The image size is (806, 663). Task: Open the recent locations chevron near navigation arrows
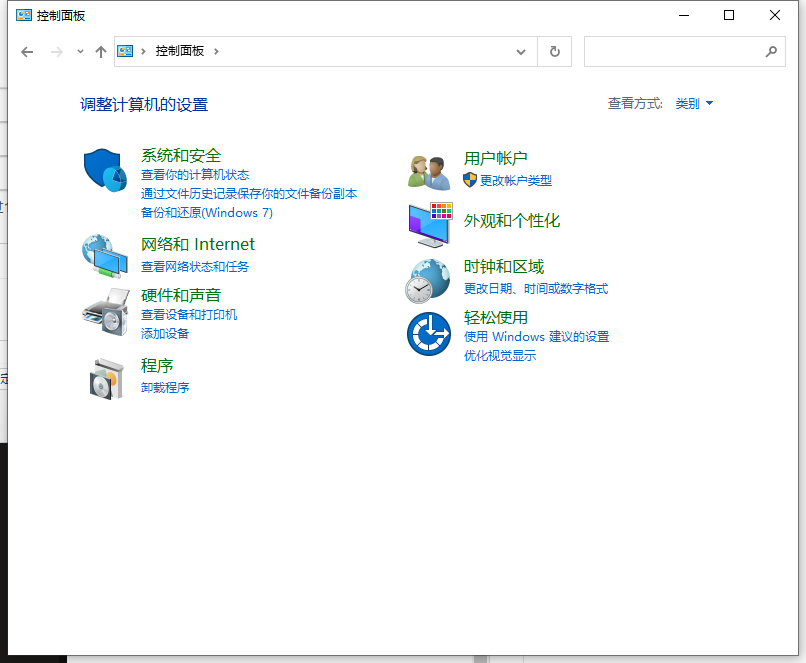80,52
